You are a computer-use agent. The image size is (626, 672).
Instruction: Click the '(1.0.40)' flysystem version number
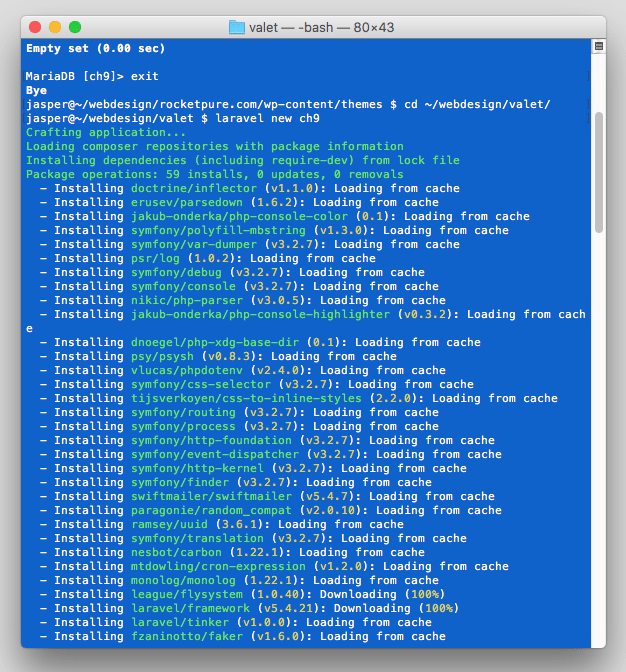281,594
